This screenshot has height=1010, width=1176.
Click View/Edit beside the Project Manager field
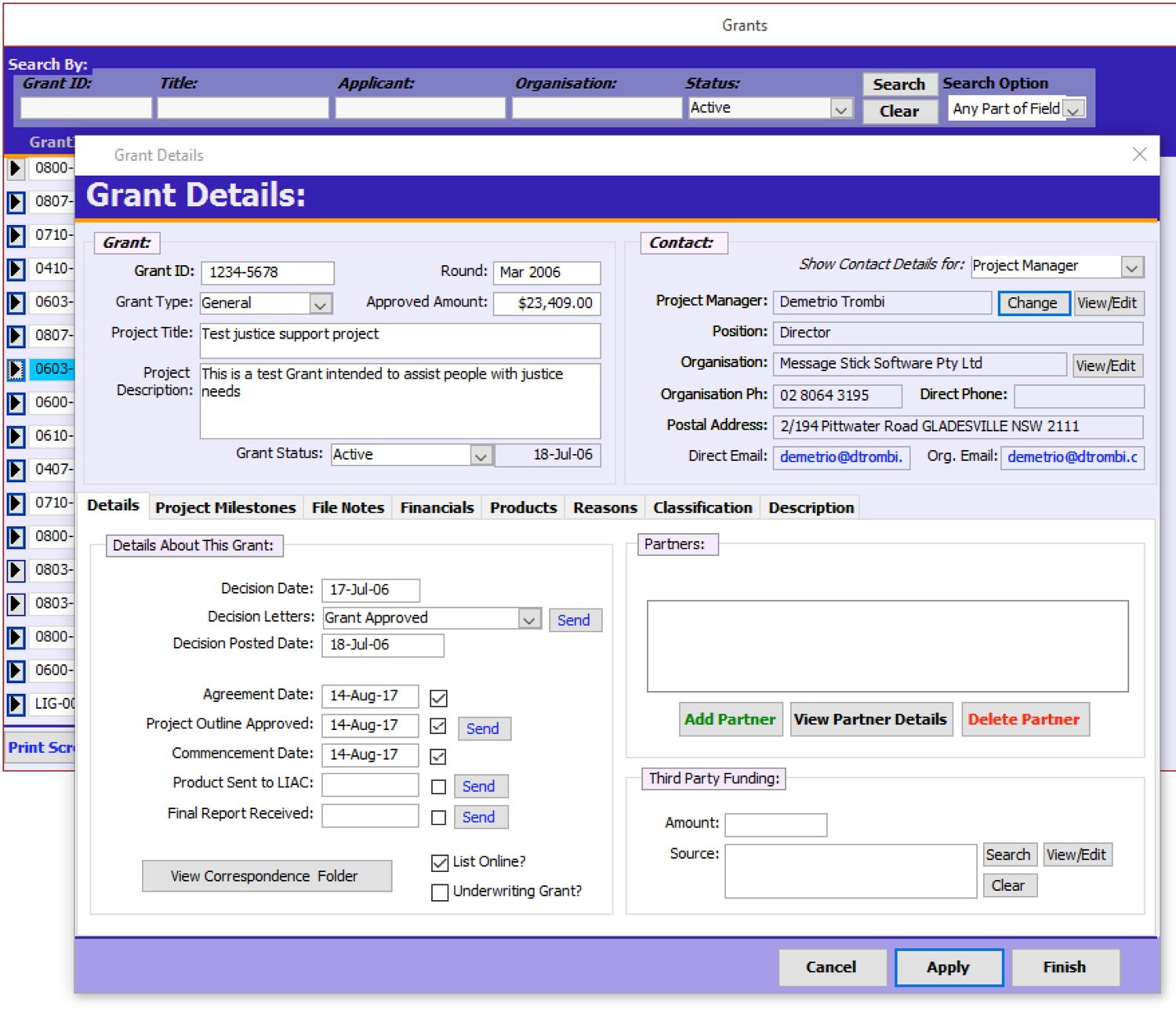tap(1107, 303)
